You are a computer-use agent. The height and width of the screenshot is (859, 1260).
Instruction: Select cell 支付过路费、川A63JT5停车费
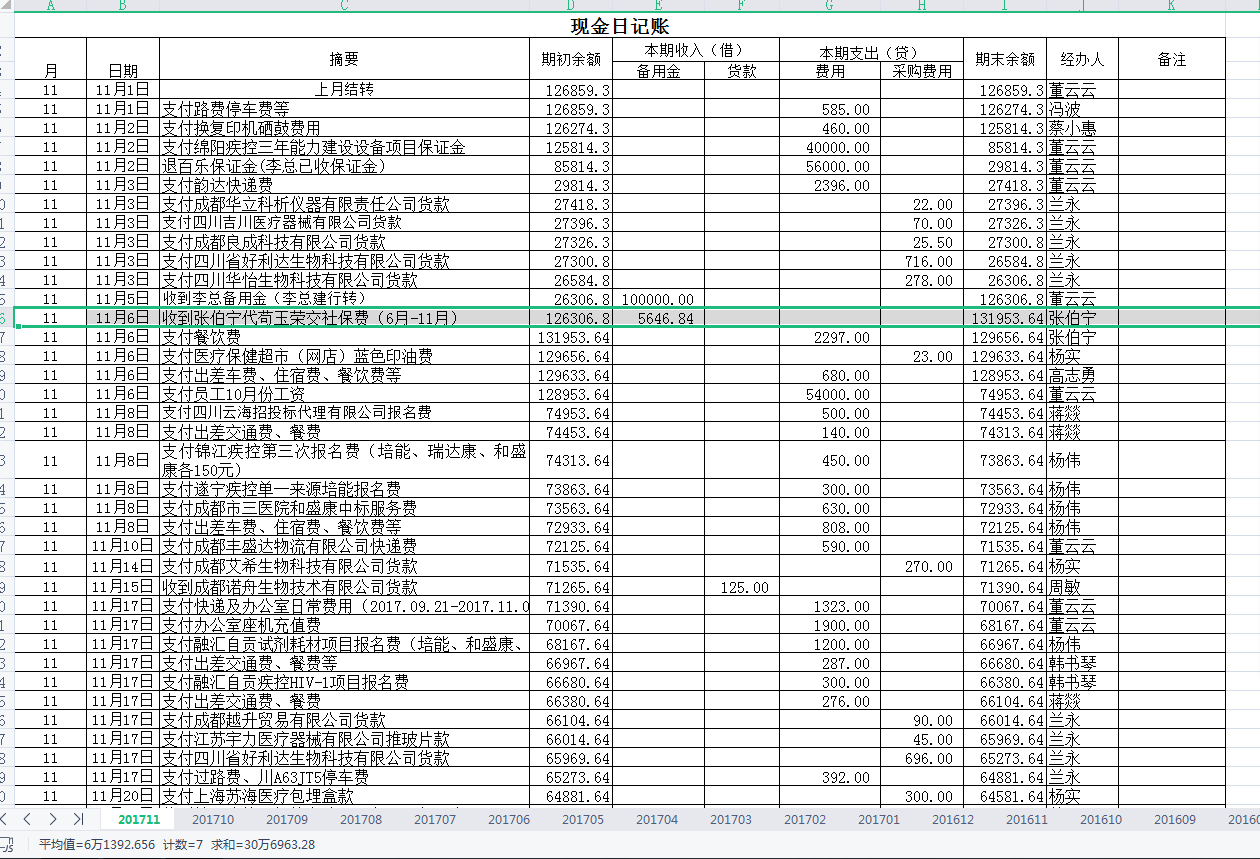pyautogui.click(x=344, y=777)
